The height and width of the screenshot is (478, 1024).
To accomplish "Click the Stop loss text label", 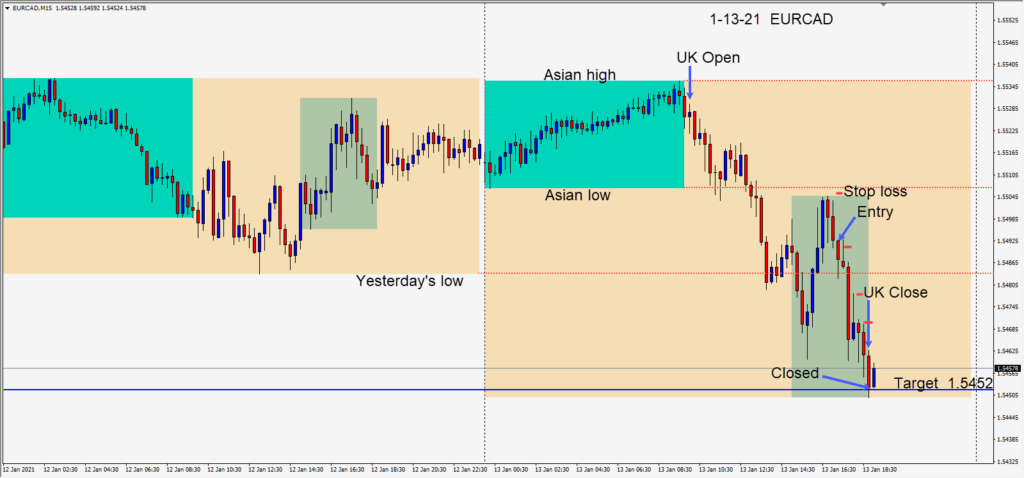I will [x=875, y=191].
